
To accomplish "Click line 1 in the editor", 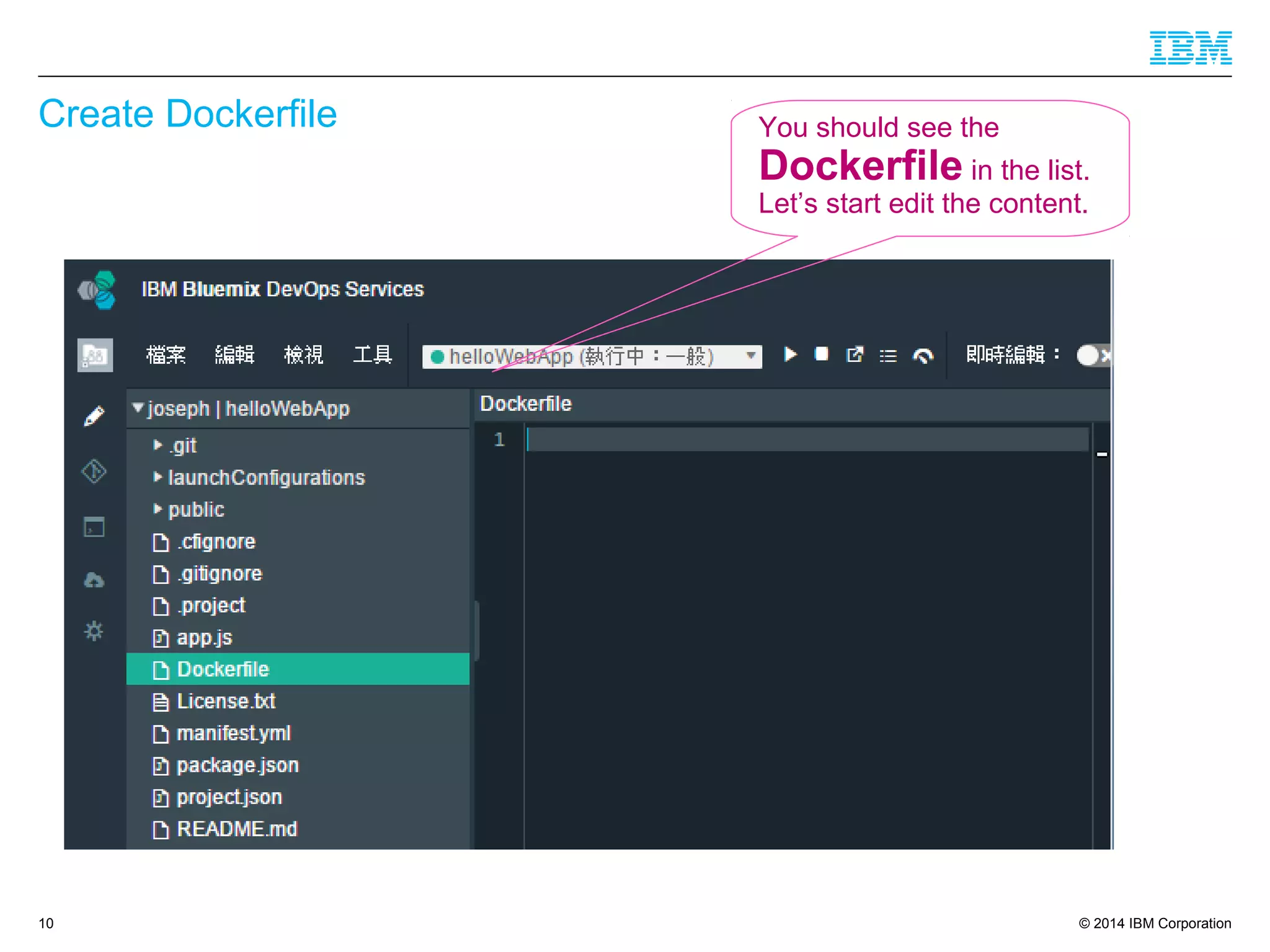I will pos(807,439).
